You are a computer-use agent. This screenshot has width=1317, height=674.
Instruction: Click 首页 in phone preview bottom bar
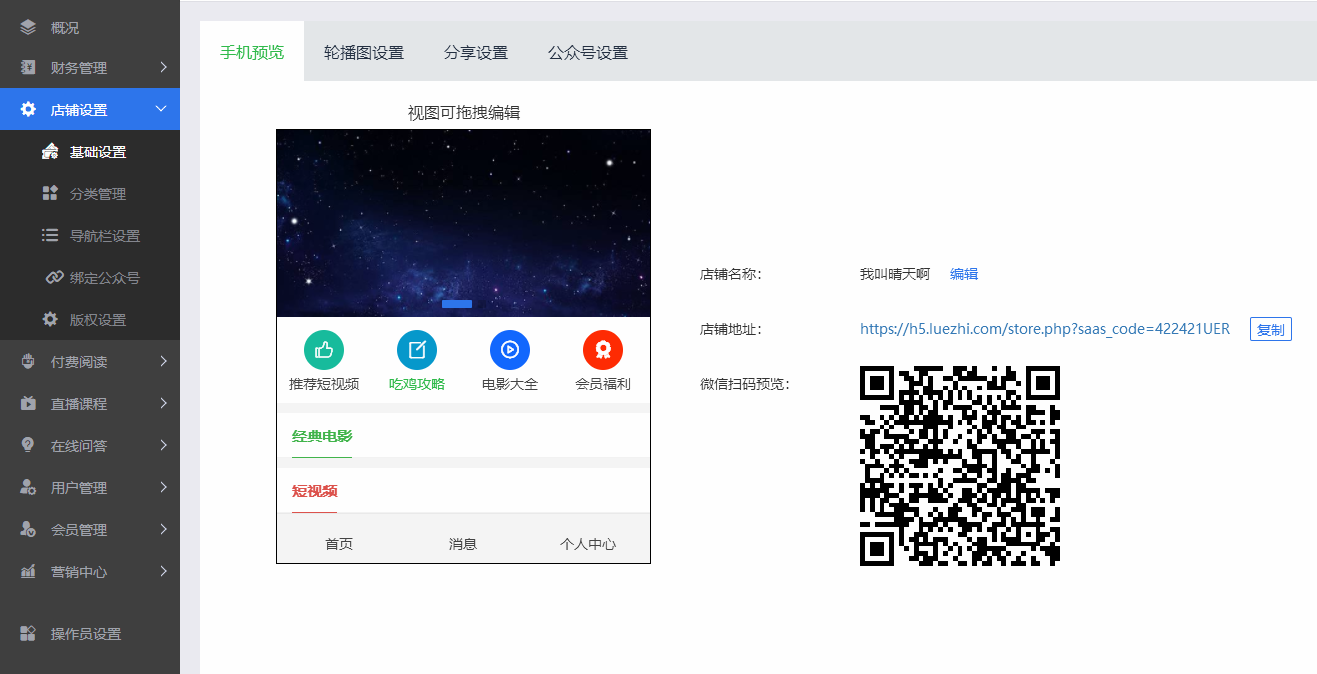[339, 544]
